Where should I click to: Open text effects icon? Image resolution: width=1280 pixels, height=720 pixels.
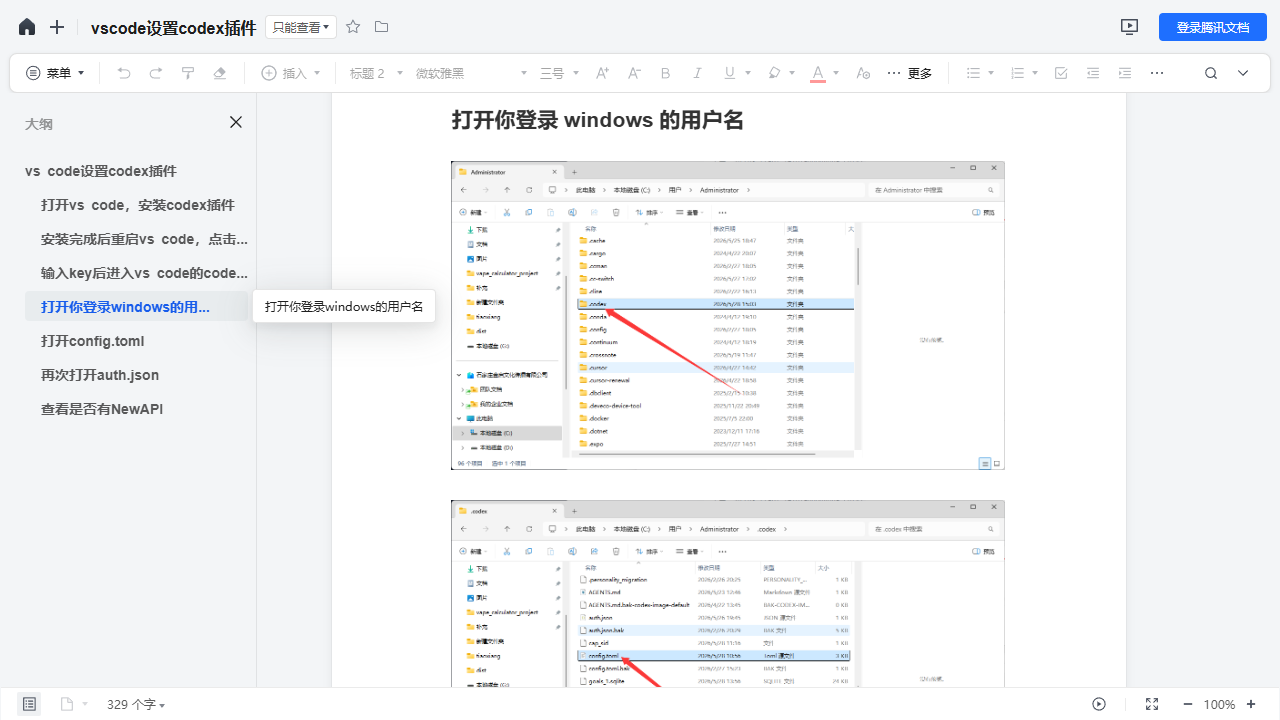[864, 73]
